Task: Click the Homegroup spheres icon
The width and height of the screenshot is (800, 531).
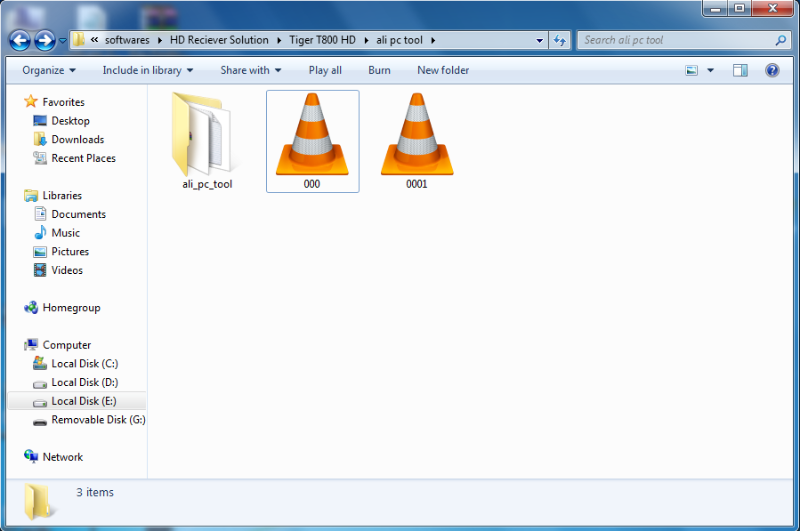Action: [x=31, y=307]
